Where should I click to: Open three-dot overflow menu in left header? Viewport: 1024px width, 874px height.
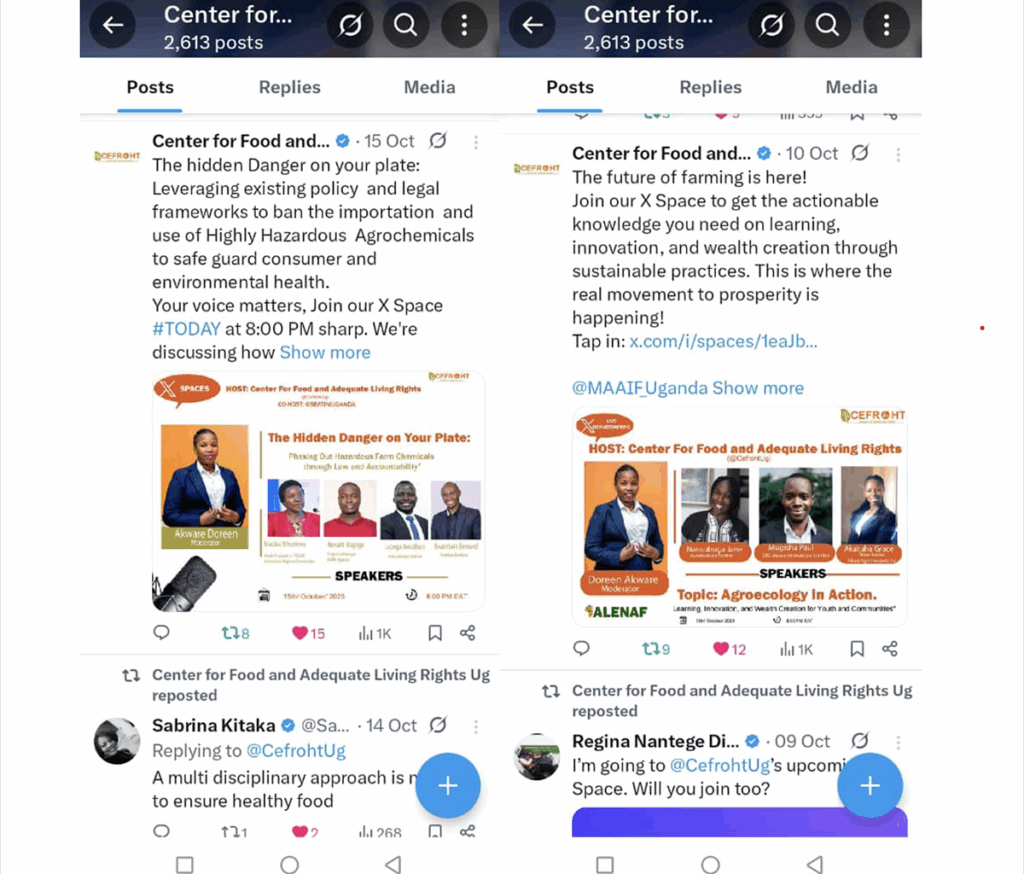pyautogui.click(x=464, y=25)
